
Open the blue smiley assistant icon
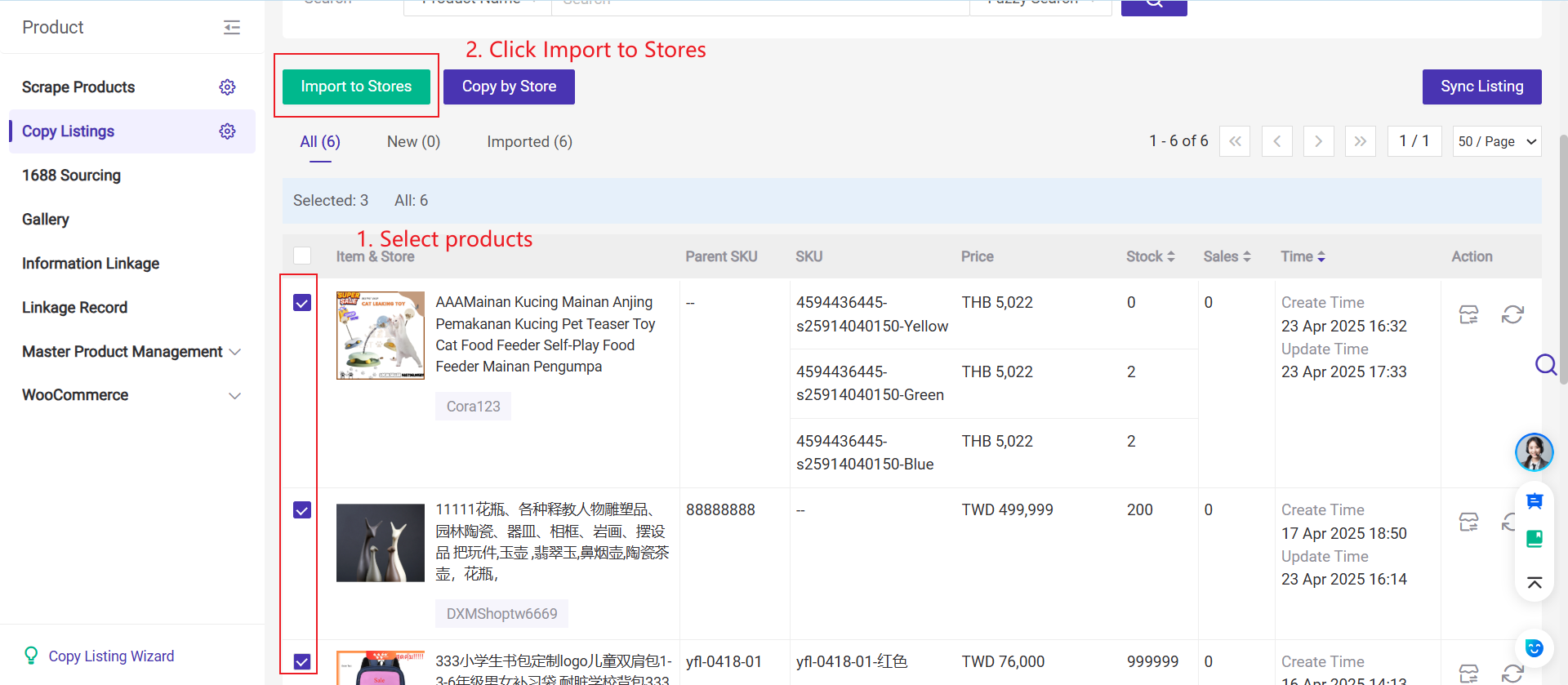point(1535,648)
